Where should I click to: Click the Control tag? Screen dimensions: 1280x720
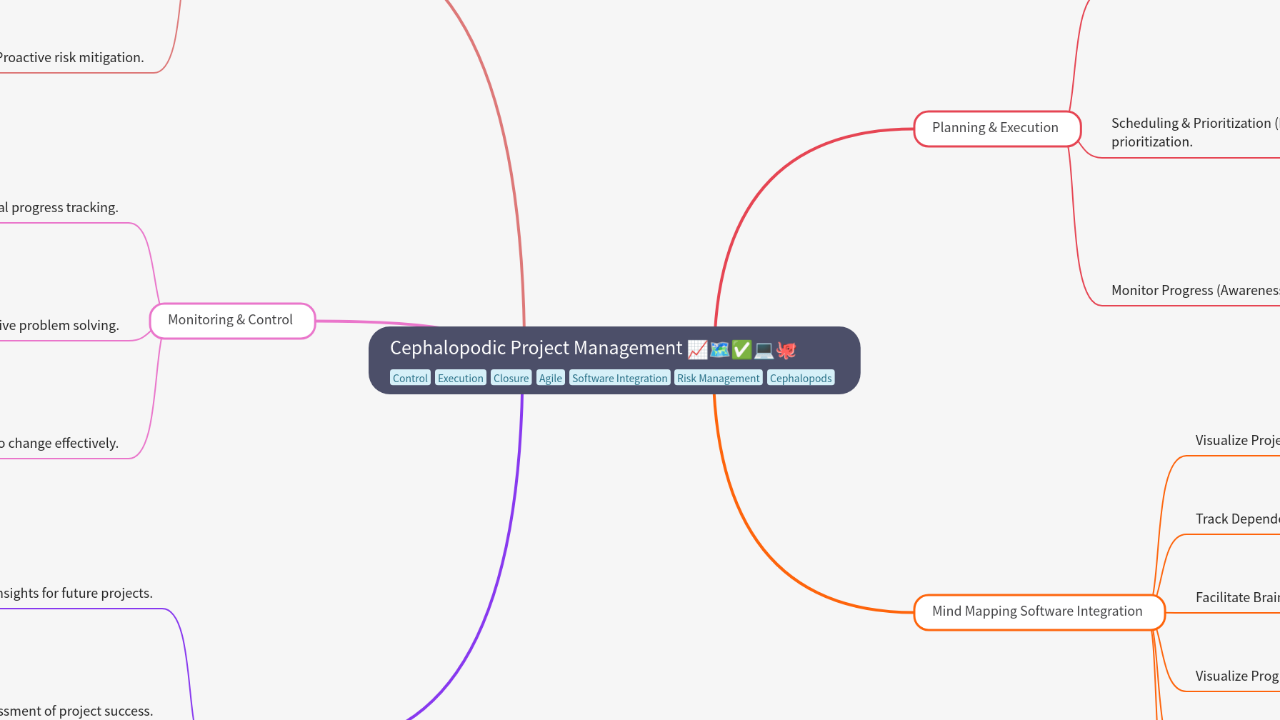410,378
